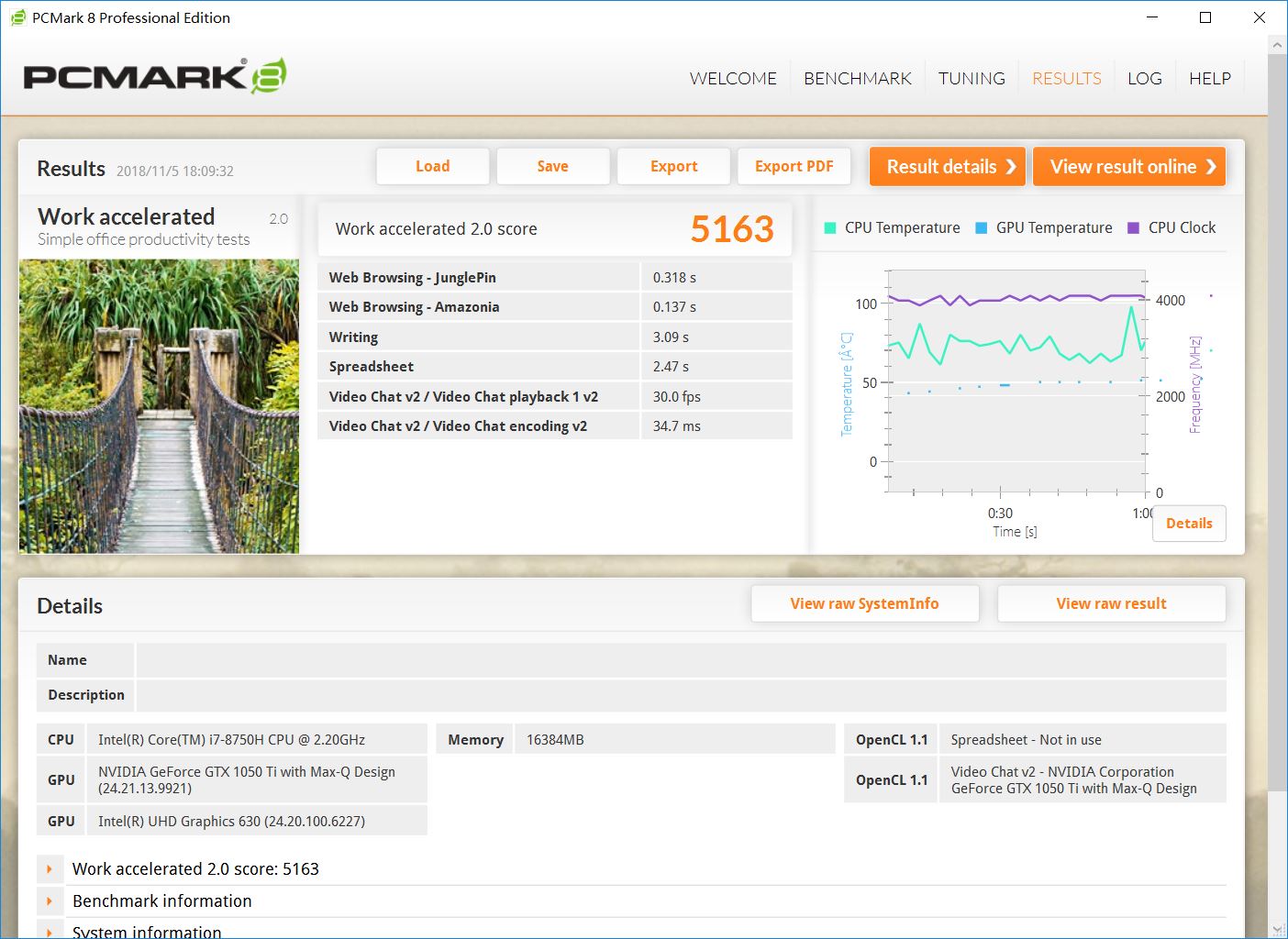Screen dimensions: 1288x939
Task: Click the GPU Temperature legend swatch
Action: (x=982, y=228)
